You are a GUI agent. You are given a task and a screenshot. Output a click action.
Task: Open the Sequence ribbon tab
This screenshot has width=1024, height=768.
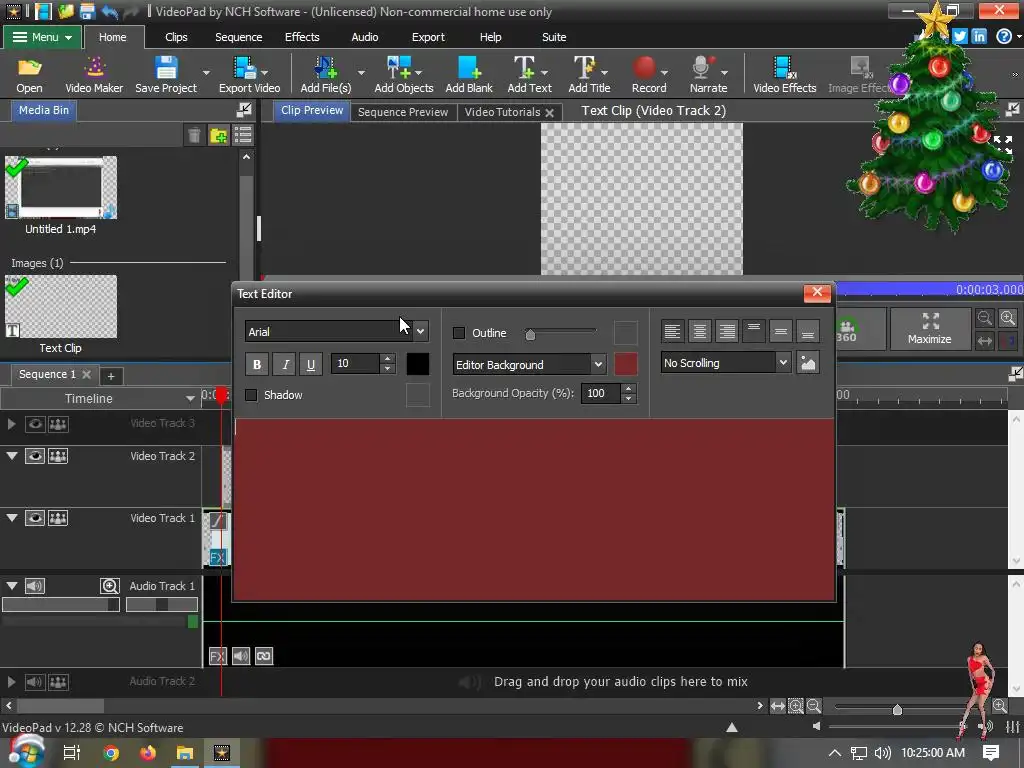point(238,37)
